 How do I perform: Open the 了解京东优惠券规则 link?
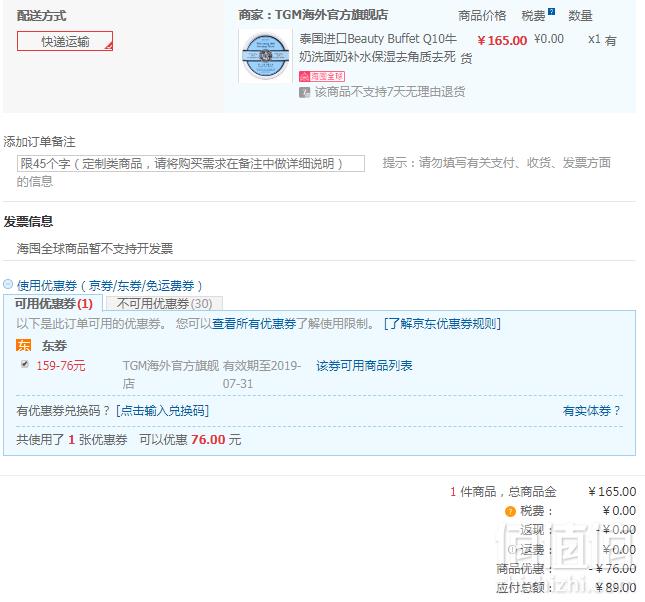(x=442, y=324)
